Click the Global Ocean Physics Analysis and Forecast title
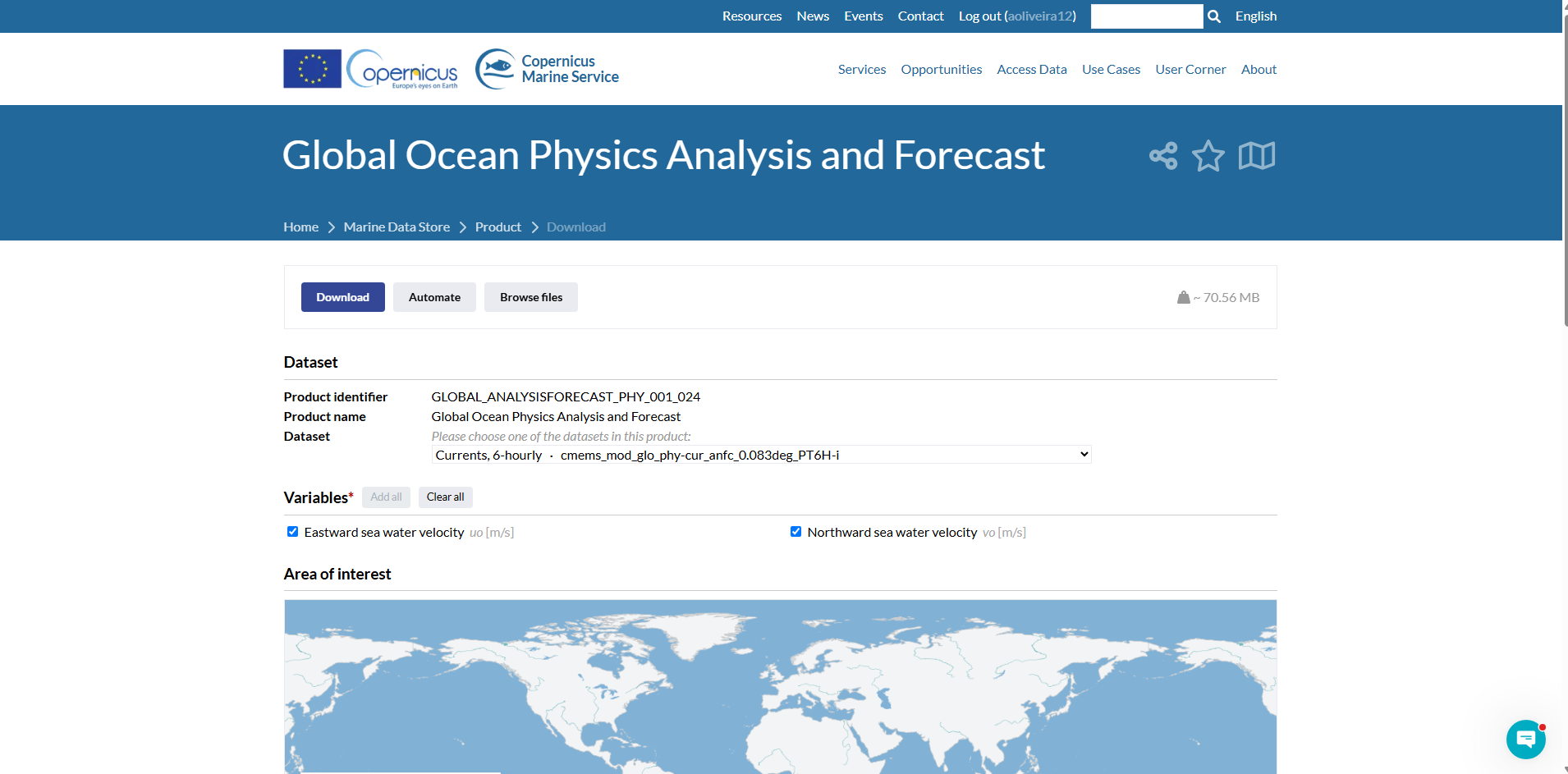Screen dimensions: 1568x774 click(663, 156)
